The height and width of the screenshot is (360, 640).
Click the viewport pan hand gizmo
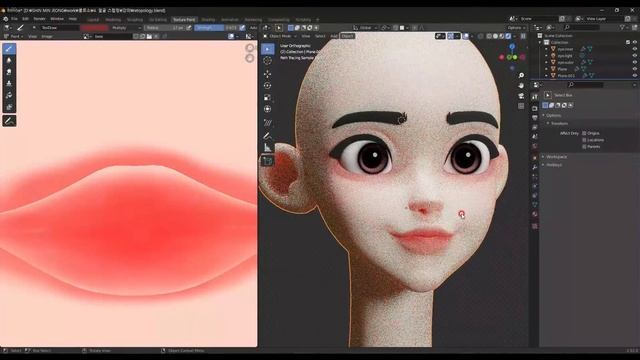coord(521,86)
